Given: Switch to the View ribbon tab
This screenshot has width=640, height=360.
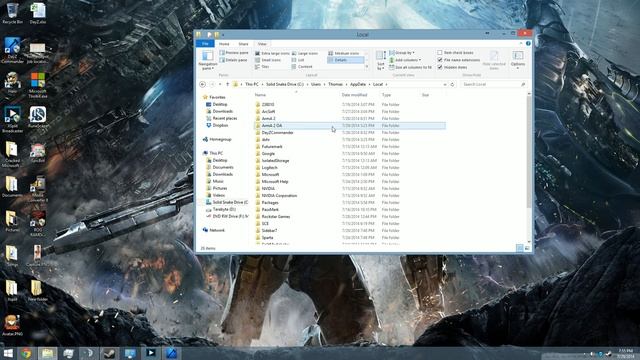Looking at the screenshot, I should pos(262,44).
